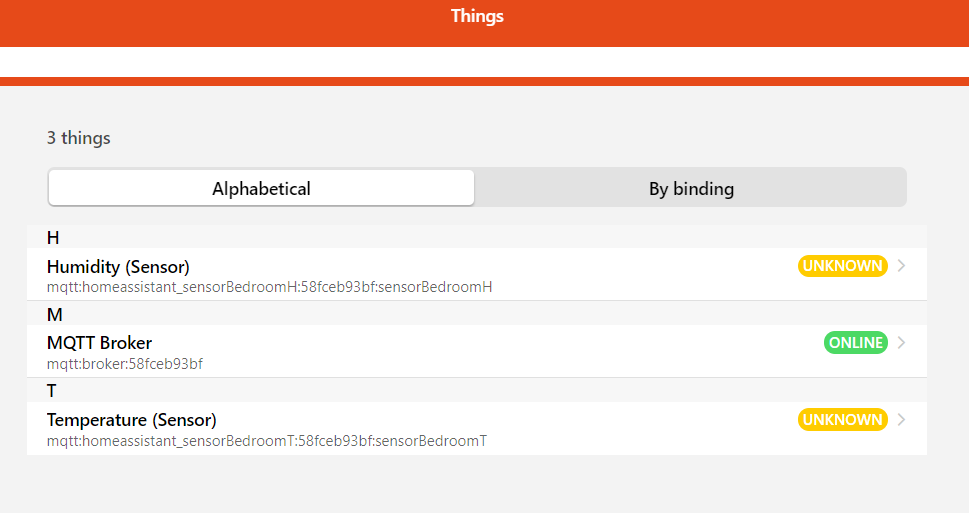Expand the Humidity (Sensor) row chevron
This screenshot has height=513, width=969.
point(902,266)
